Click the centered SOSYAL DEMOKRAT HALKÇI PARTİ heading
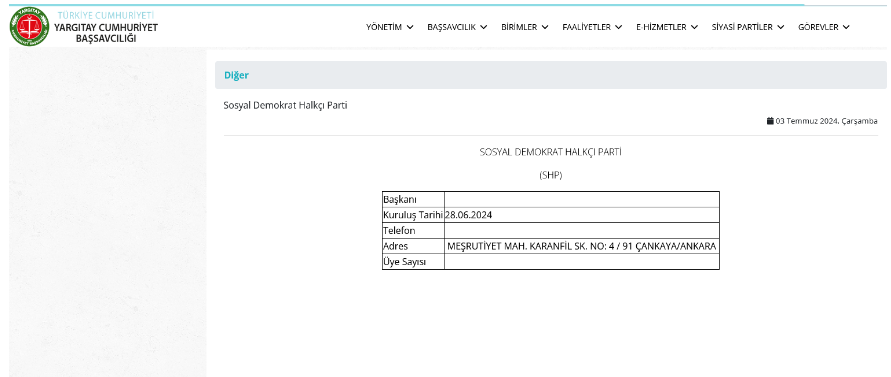This screenshot has width=891, height=377. coord(551,152)
